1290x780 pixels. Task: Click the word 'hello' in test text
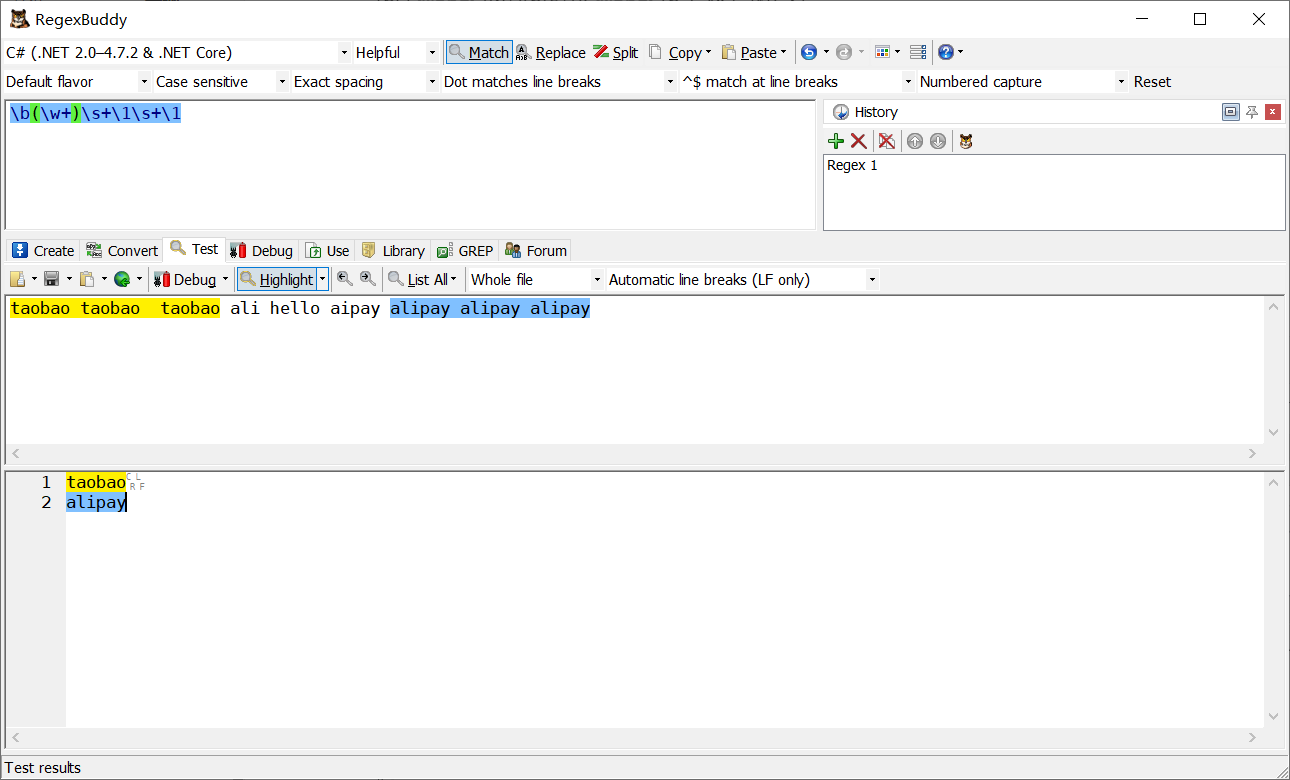(x=295, y=308)
